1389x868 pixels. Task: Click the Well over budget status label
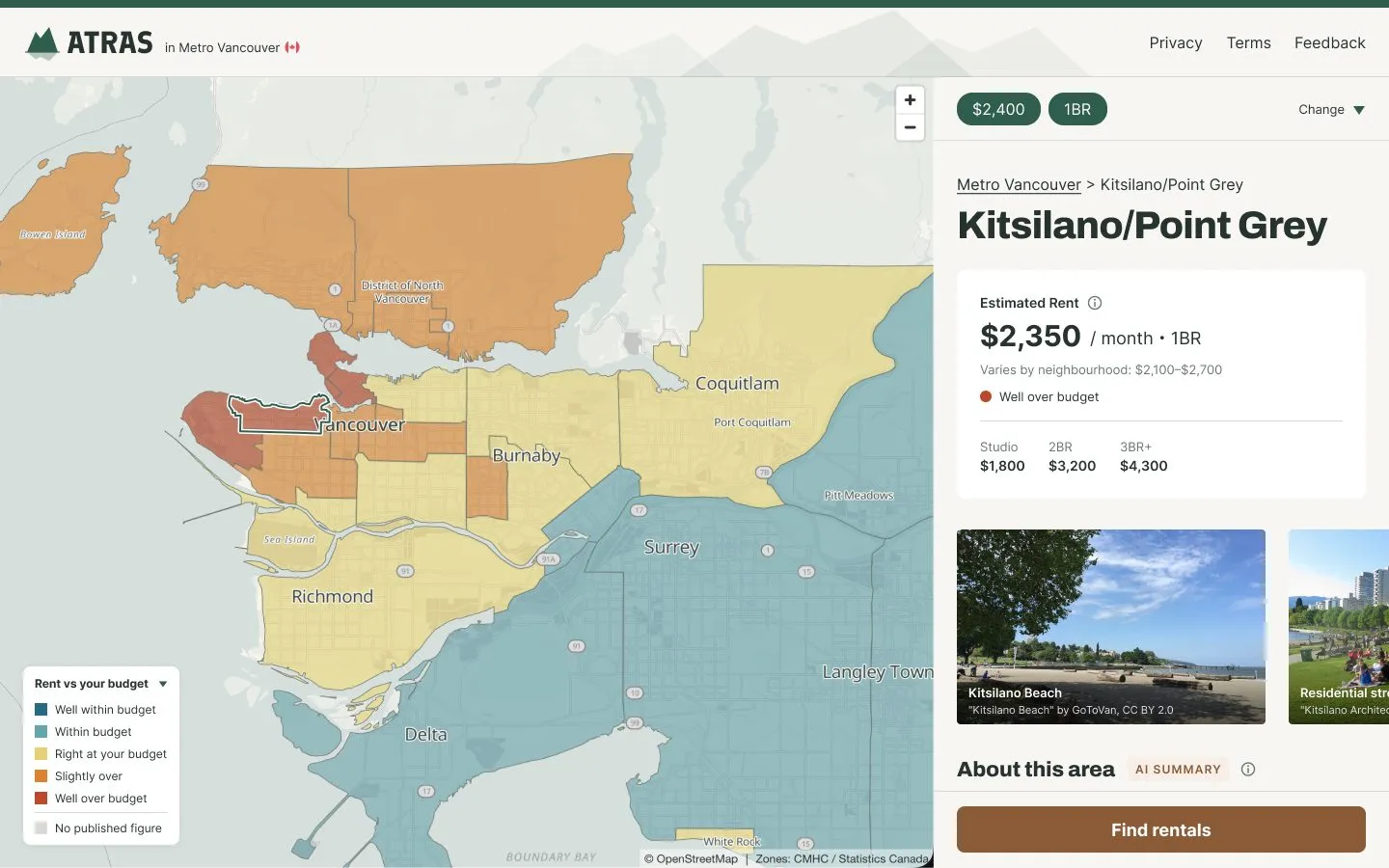pos(1049,397)
